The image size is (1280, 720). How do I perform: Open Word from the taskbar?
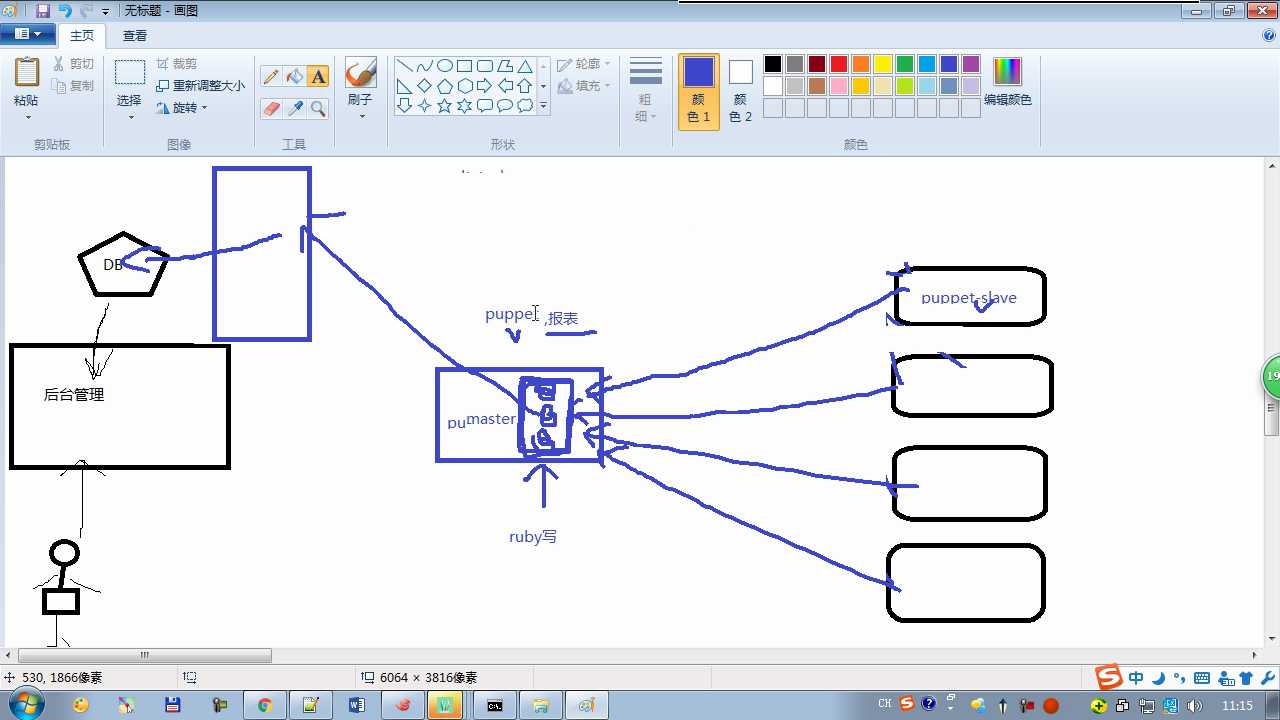[356, 705]
